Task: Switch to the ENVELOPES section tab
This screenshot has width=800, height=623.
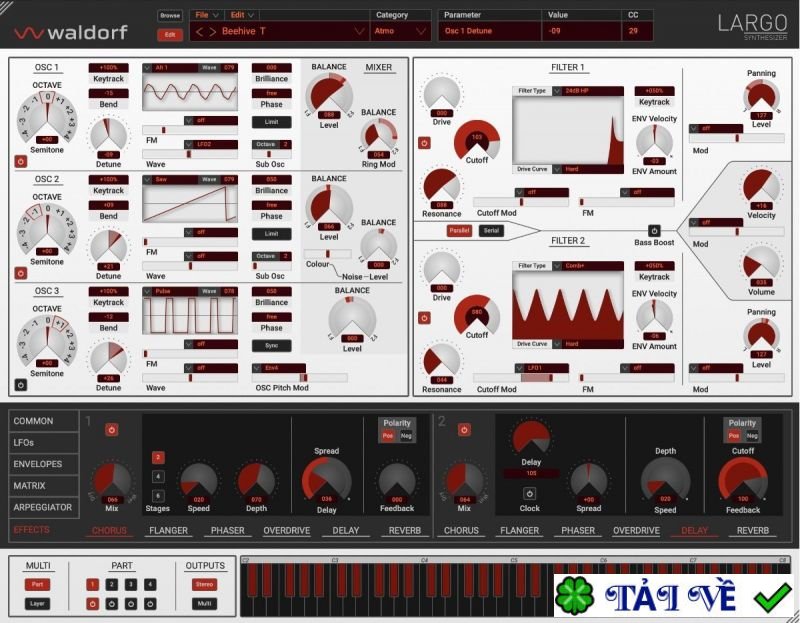Action: (x=38, y=464)
